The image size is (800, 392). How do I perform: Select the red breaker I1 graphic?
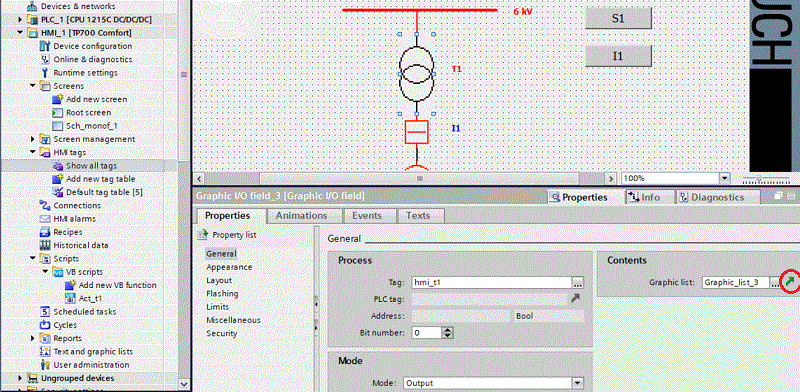point(416,132)
